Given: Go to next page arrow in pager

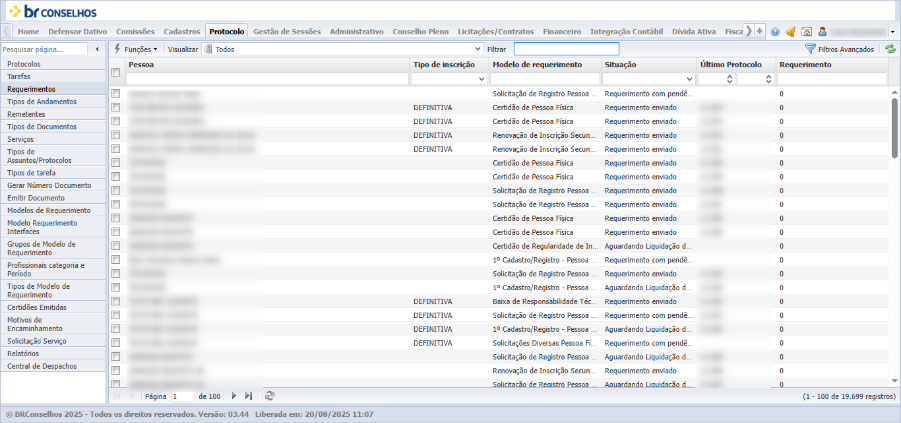Looking at the screenshot, I should 234,396.
